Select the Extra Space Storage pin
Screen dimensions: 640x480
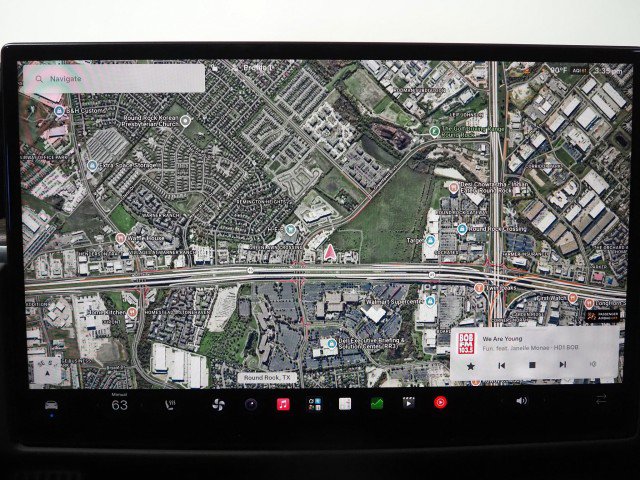92,166
